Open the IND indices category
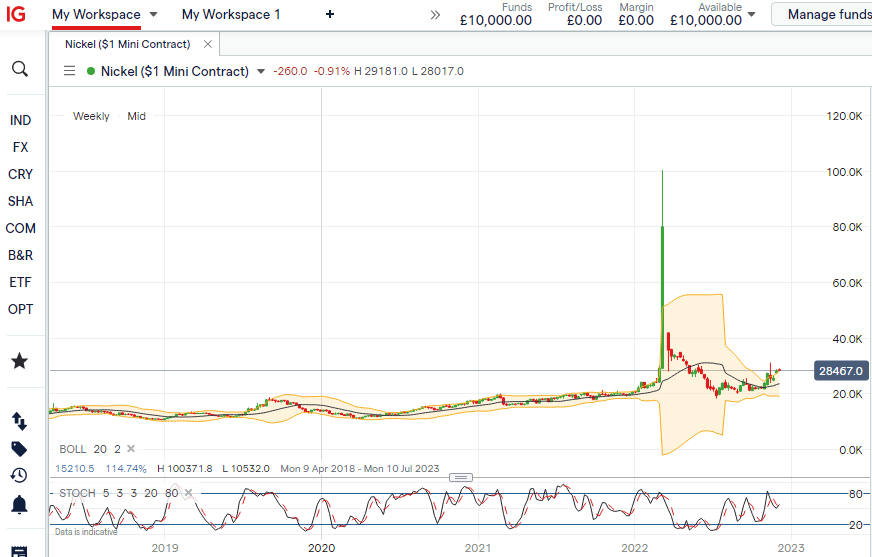 pyautogui.click(x=20, y=120)
